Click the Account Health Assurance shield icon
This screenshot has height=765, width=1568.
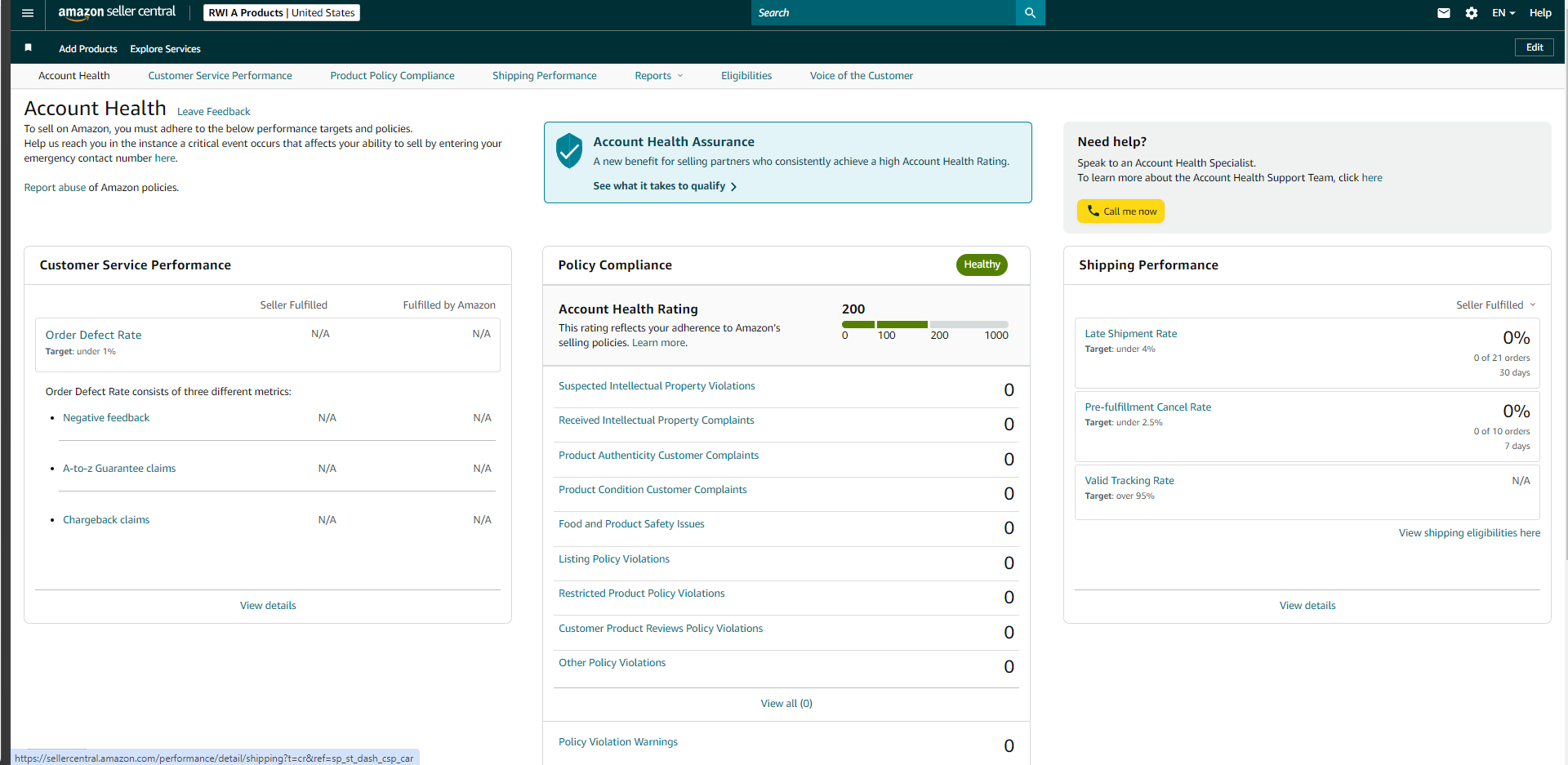568,150
